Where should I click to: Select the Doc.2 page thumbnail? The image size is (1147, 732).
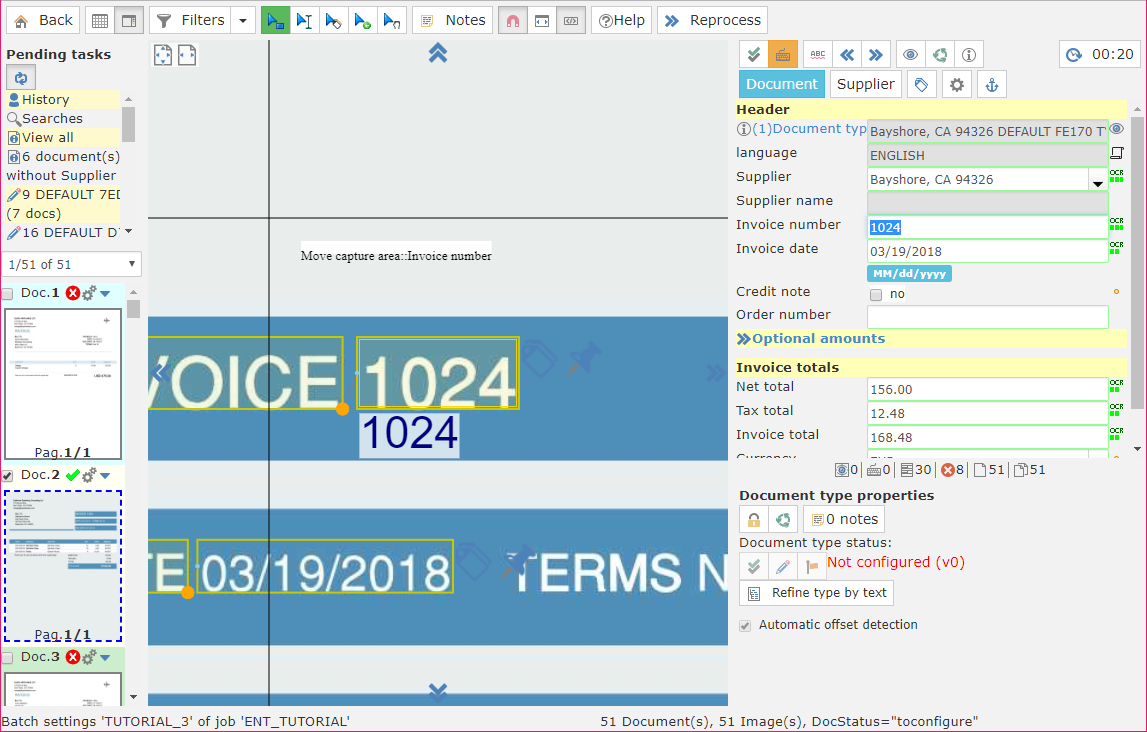[x=63, y=566]
